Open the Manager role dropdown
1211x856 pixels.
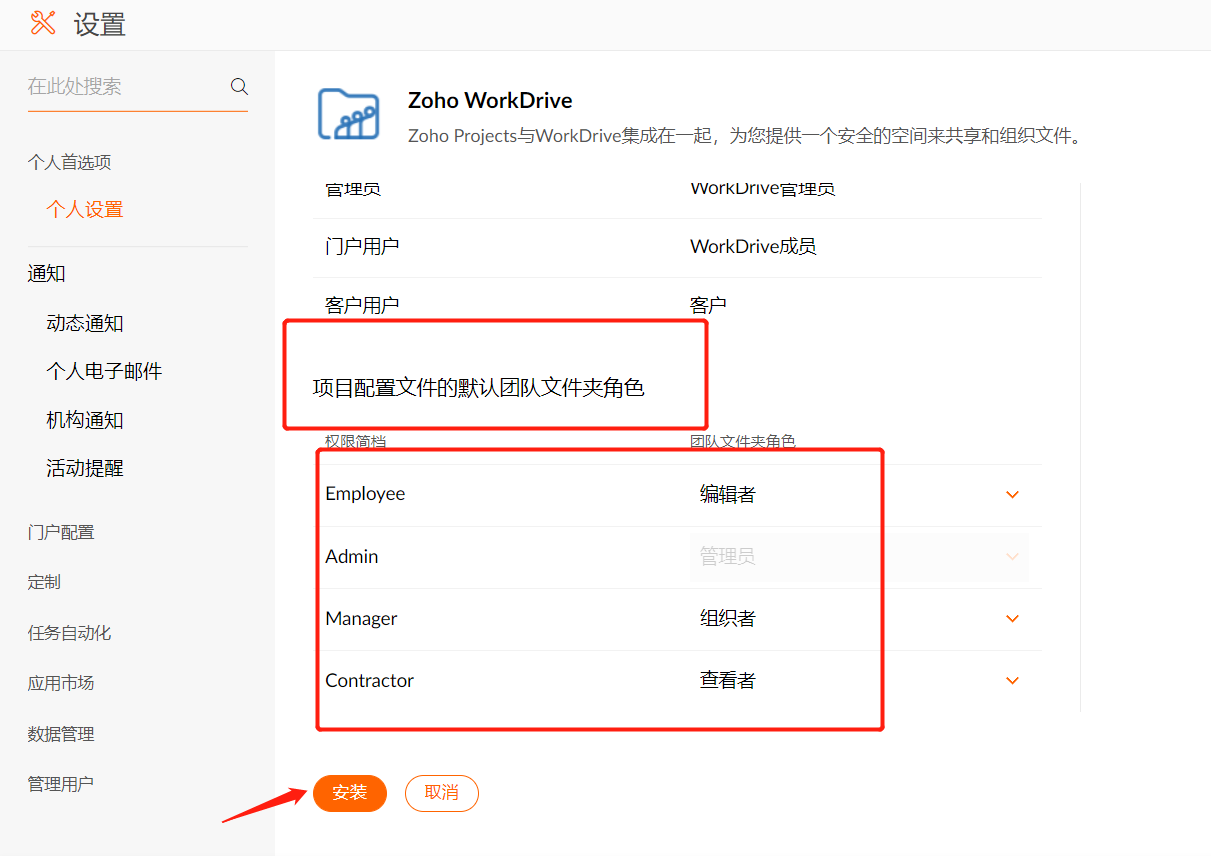coord(1012,618)
